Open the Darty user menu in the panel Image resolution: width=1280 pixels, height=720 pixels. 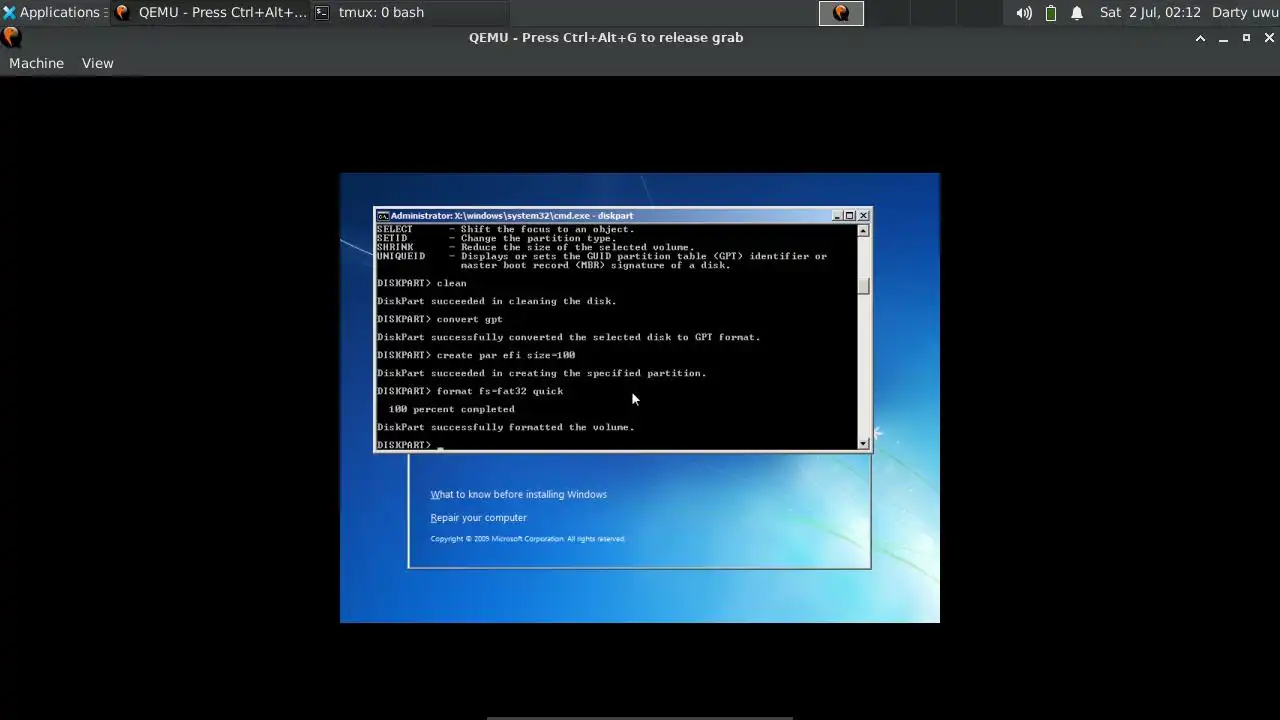tap(1244, 12)
